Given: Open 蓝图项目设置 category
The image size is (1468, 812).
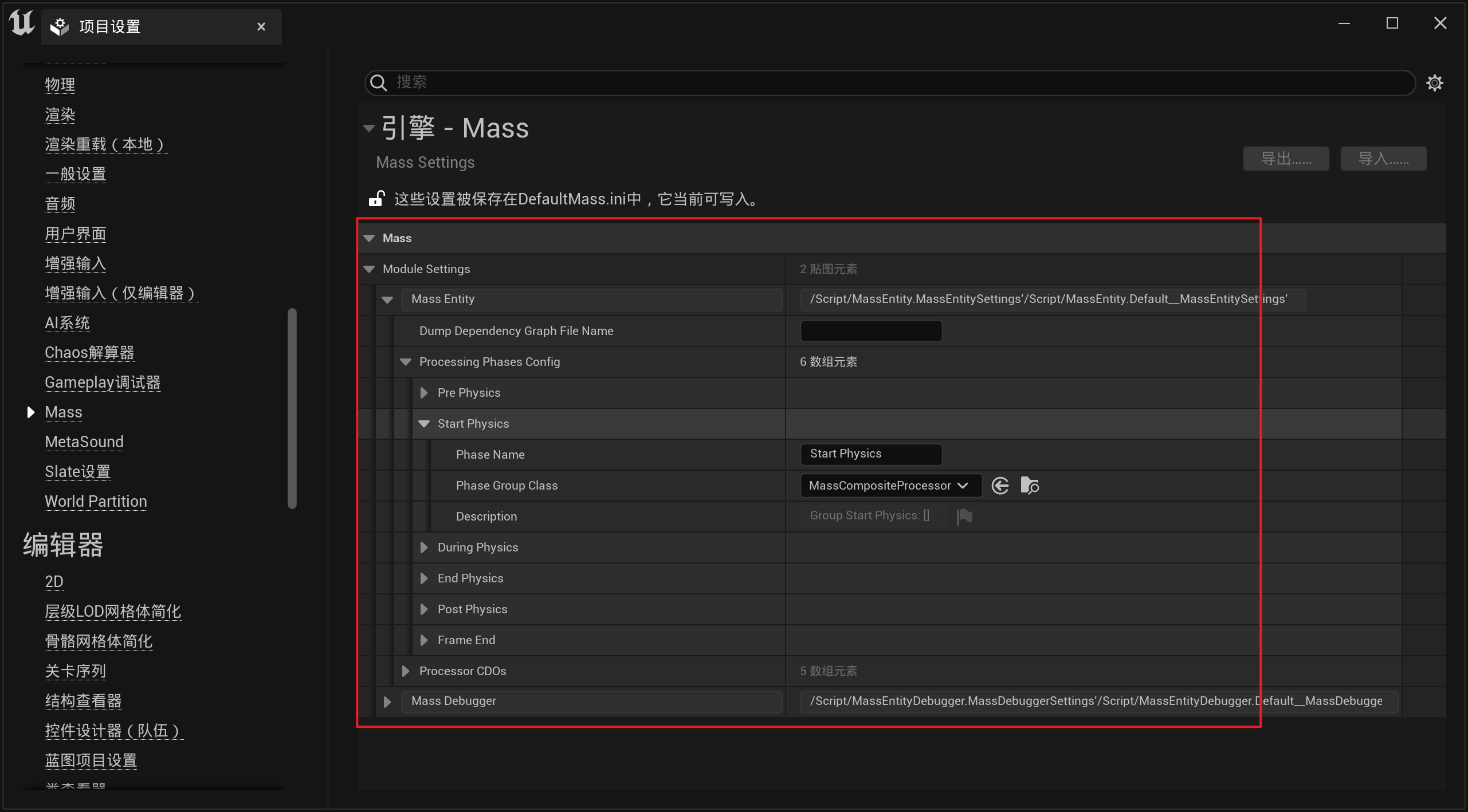Looking at the screenshot, I should click(91, 760).
